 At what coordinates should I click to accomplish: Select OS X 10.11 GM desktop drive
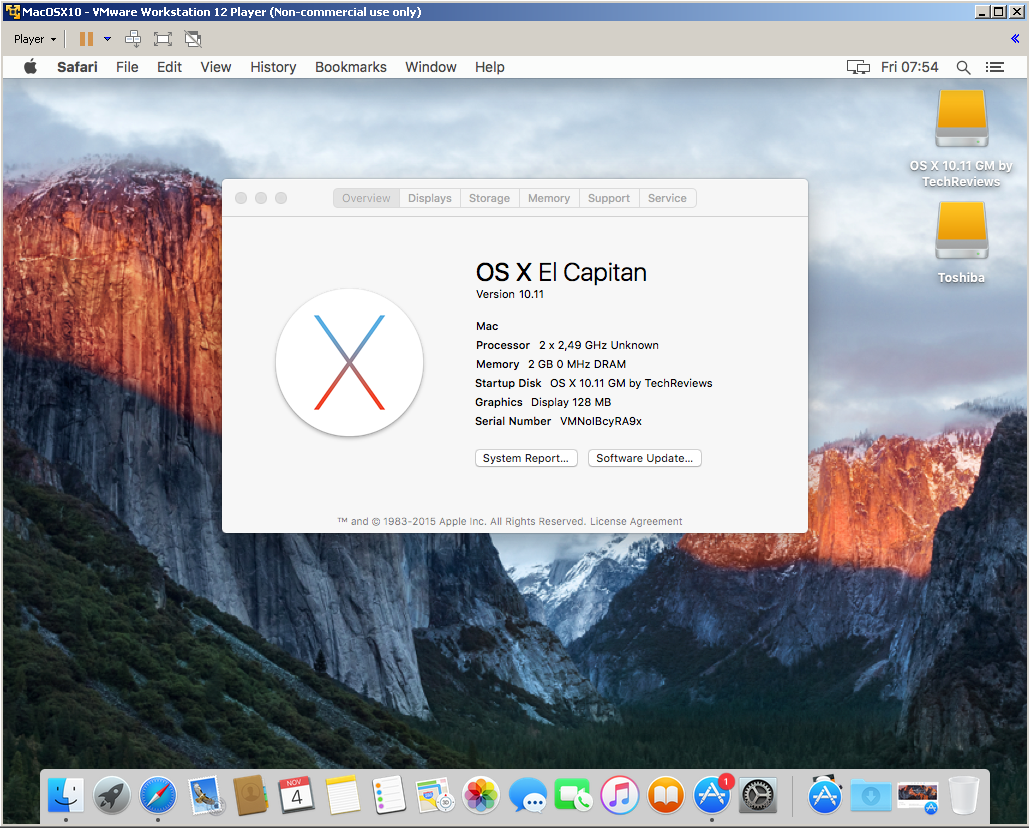click(961, 139)
